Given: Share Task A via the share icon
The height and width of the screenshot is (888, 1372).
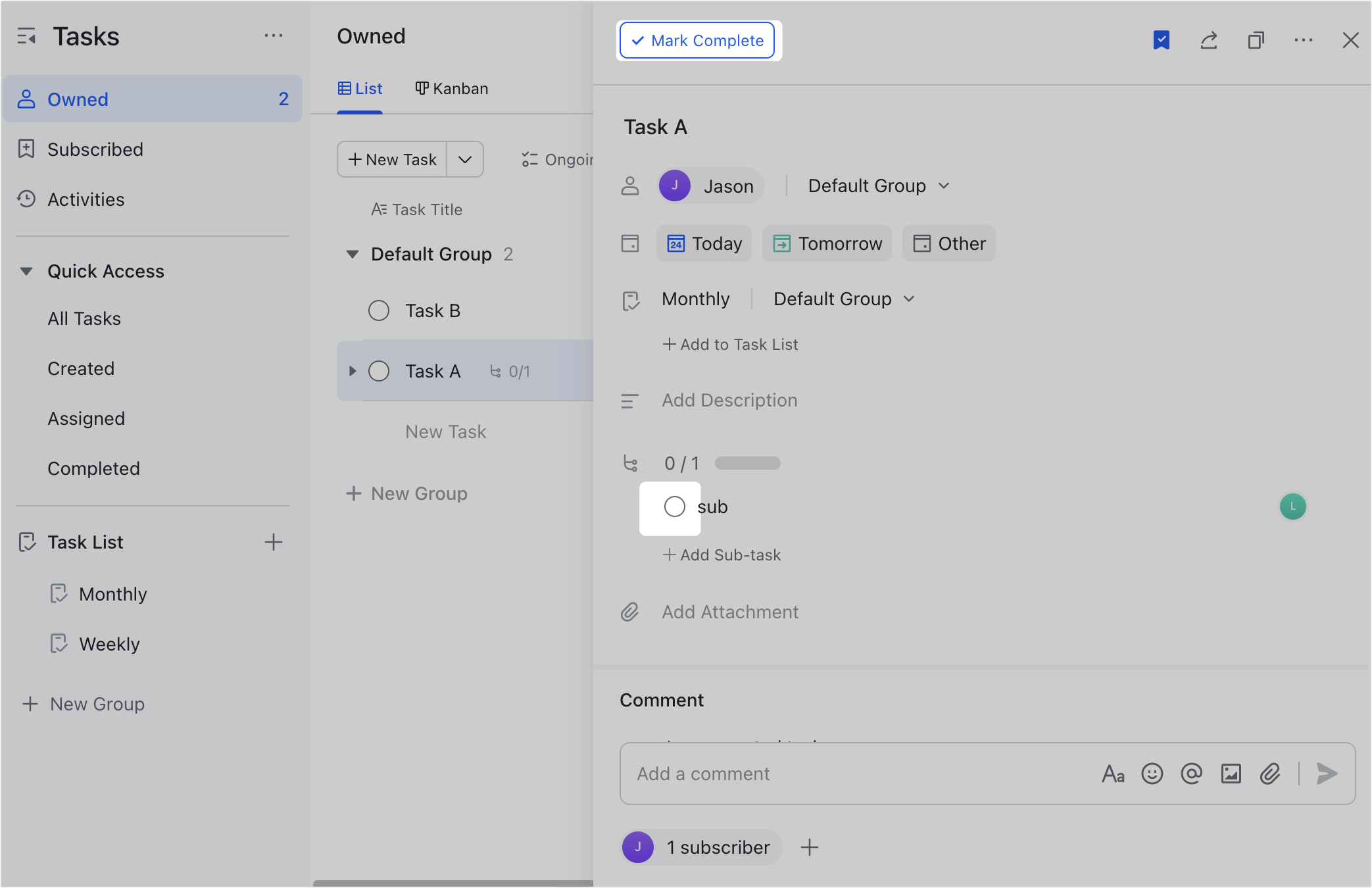Looking at the screenshot, I should pyautogui.click(x=1209, y=40).
